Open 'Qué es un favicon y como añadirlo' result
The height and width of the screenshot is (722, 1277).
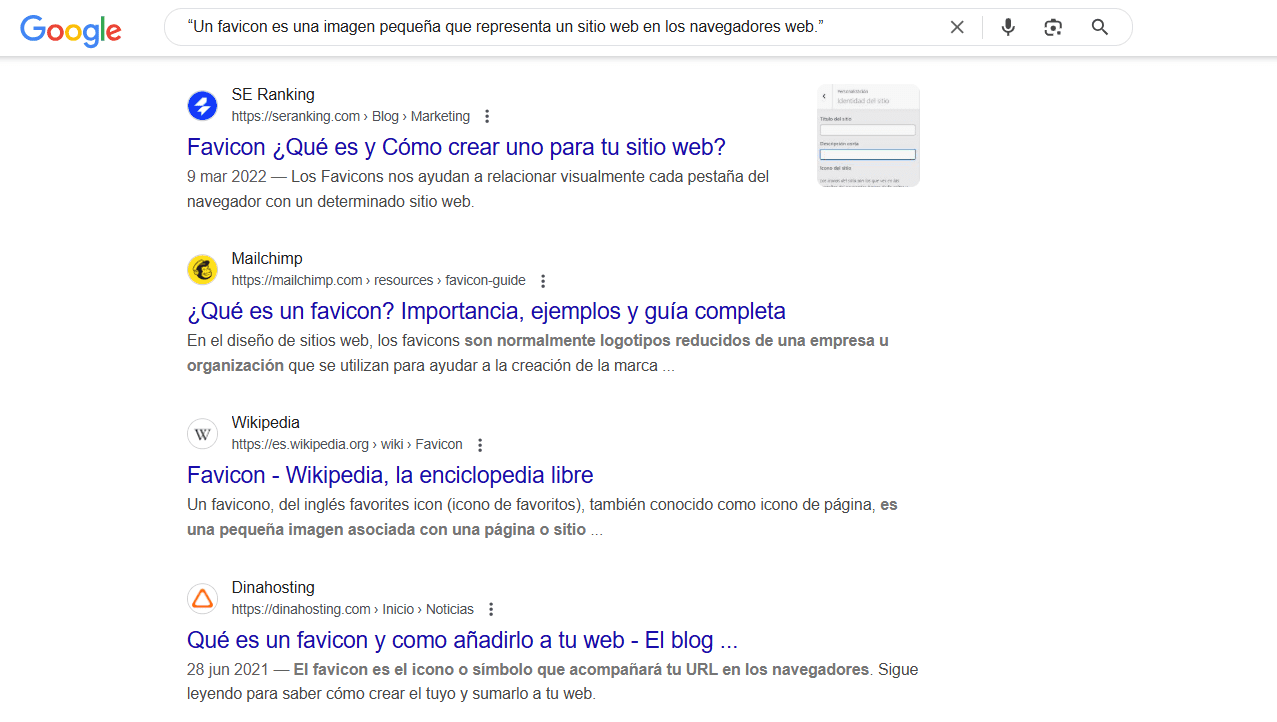462,640
